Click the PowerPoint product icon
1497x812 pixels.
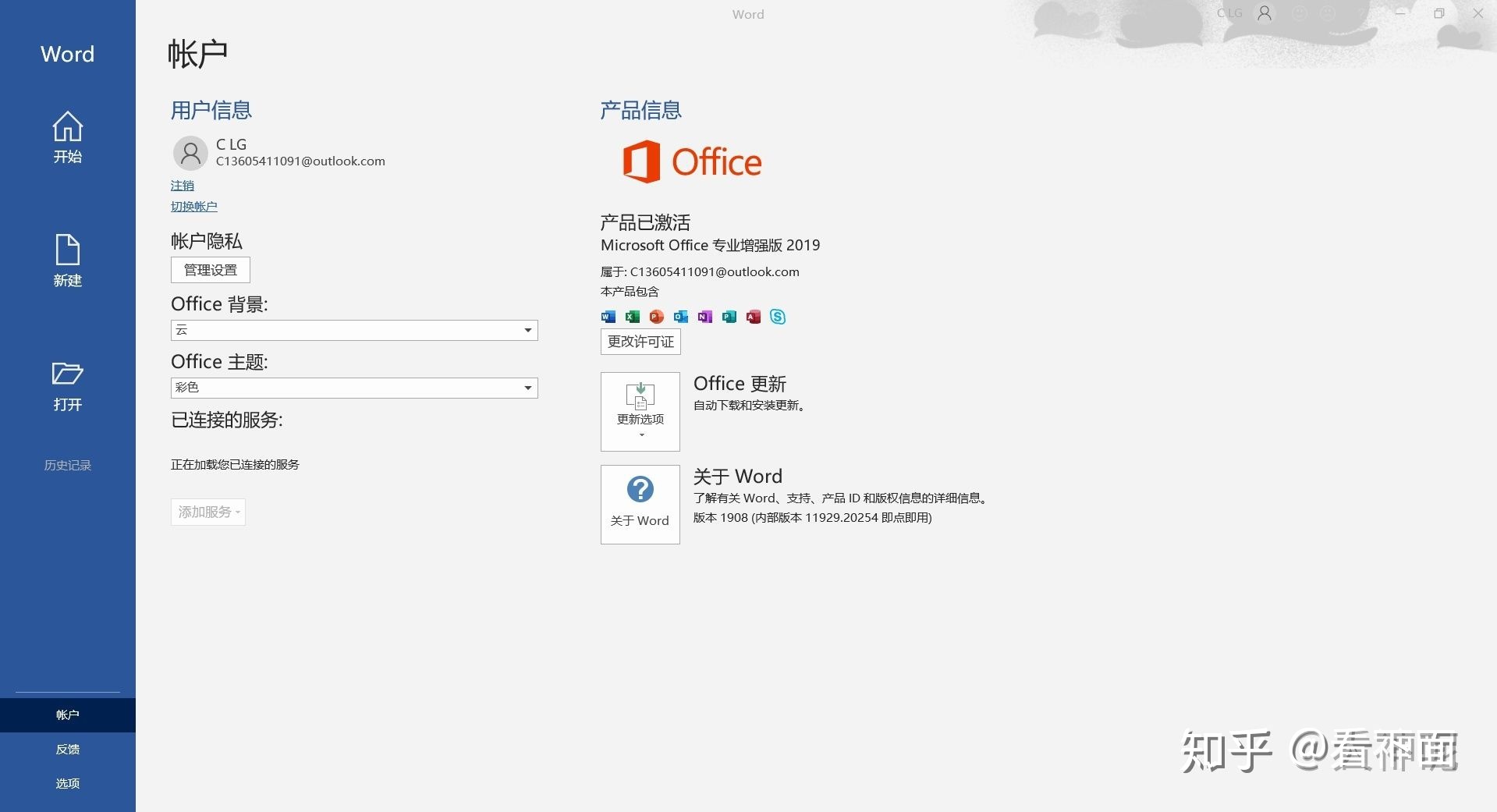click(x=657, y=317)
